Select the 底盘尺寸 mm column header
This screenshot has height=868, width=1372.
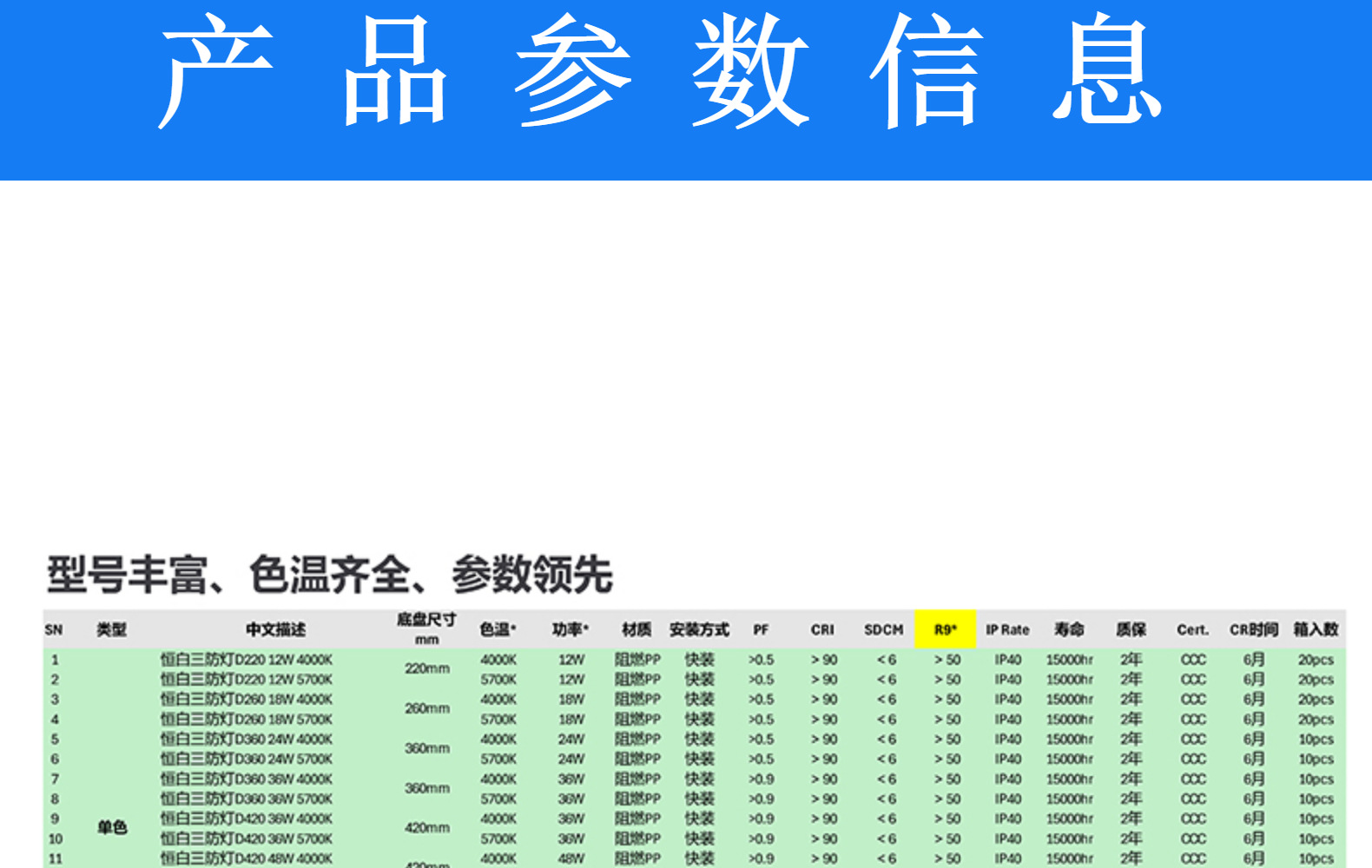tap(426, 628)
